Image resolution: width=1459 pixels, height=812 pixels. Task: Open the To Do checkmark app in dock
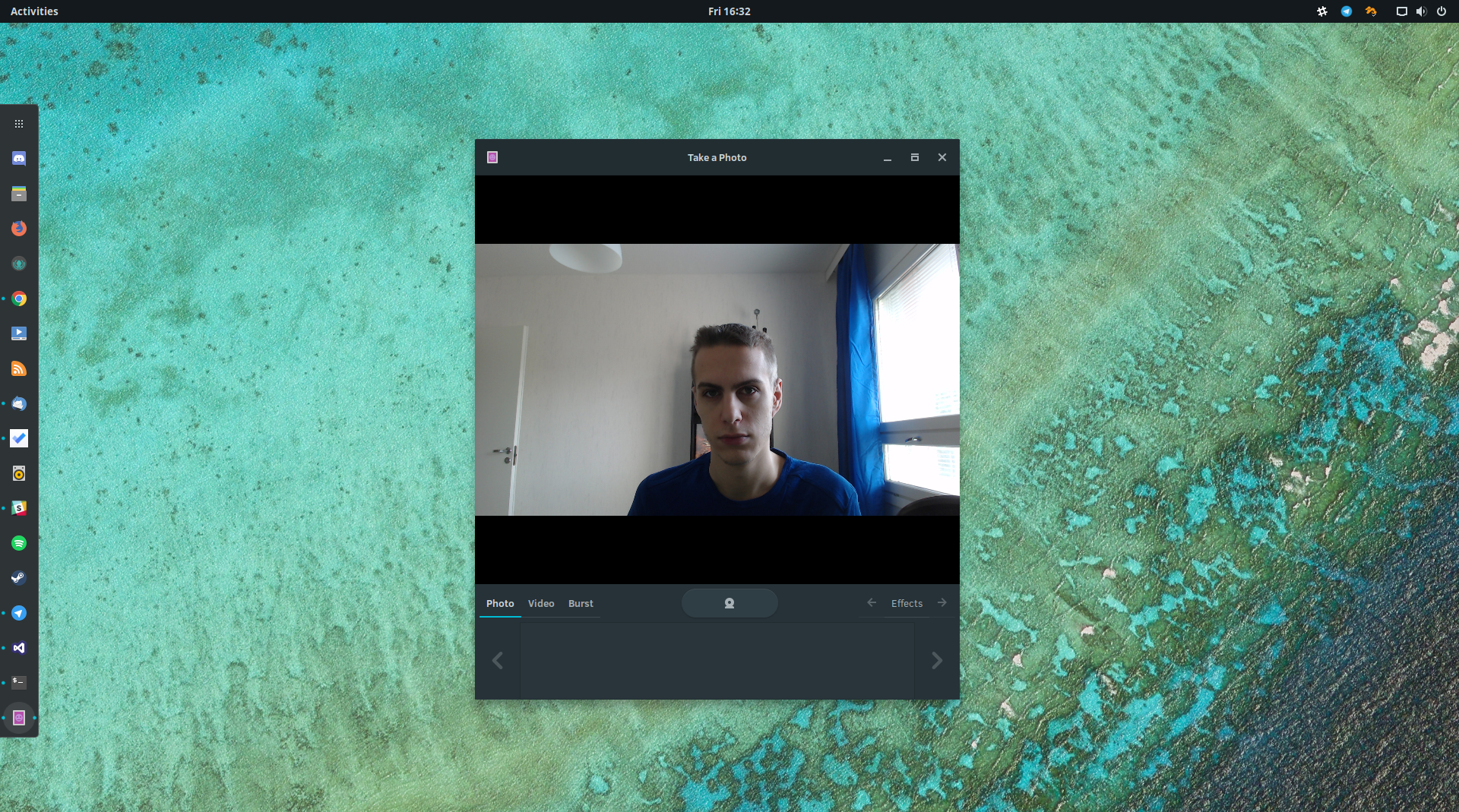[x=19, y=438]
